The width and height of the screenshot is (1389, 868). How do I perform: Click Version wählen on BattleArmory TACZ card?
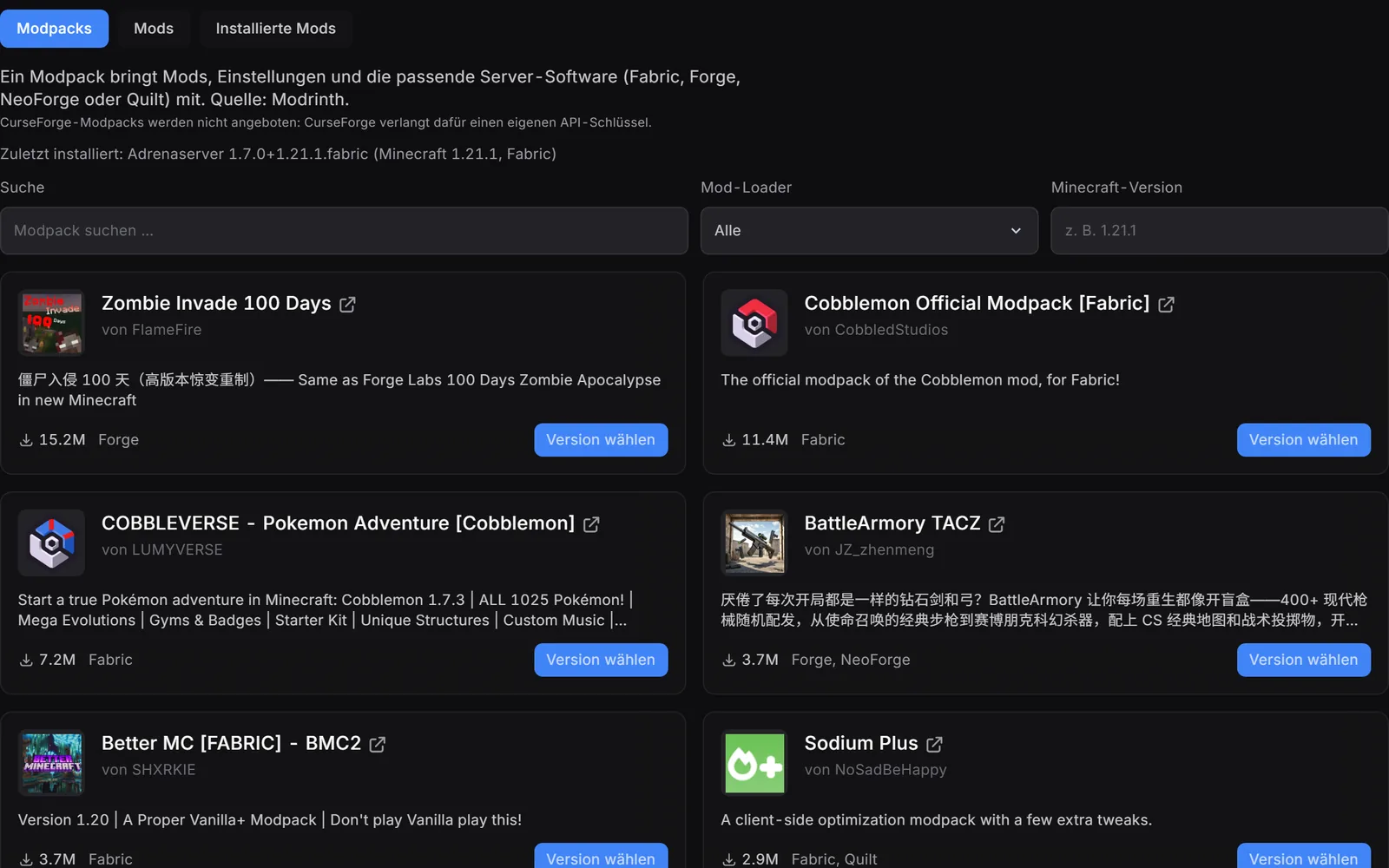click(1303, 660)
